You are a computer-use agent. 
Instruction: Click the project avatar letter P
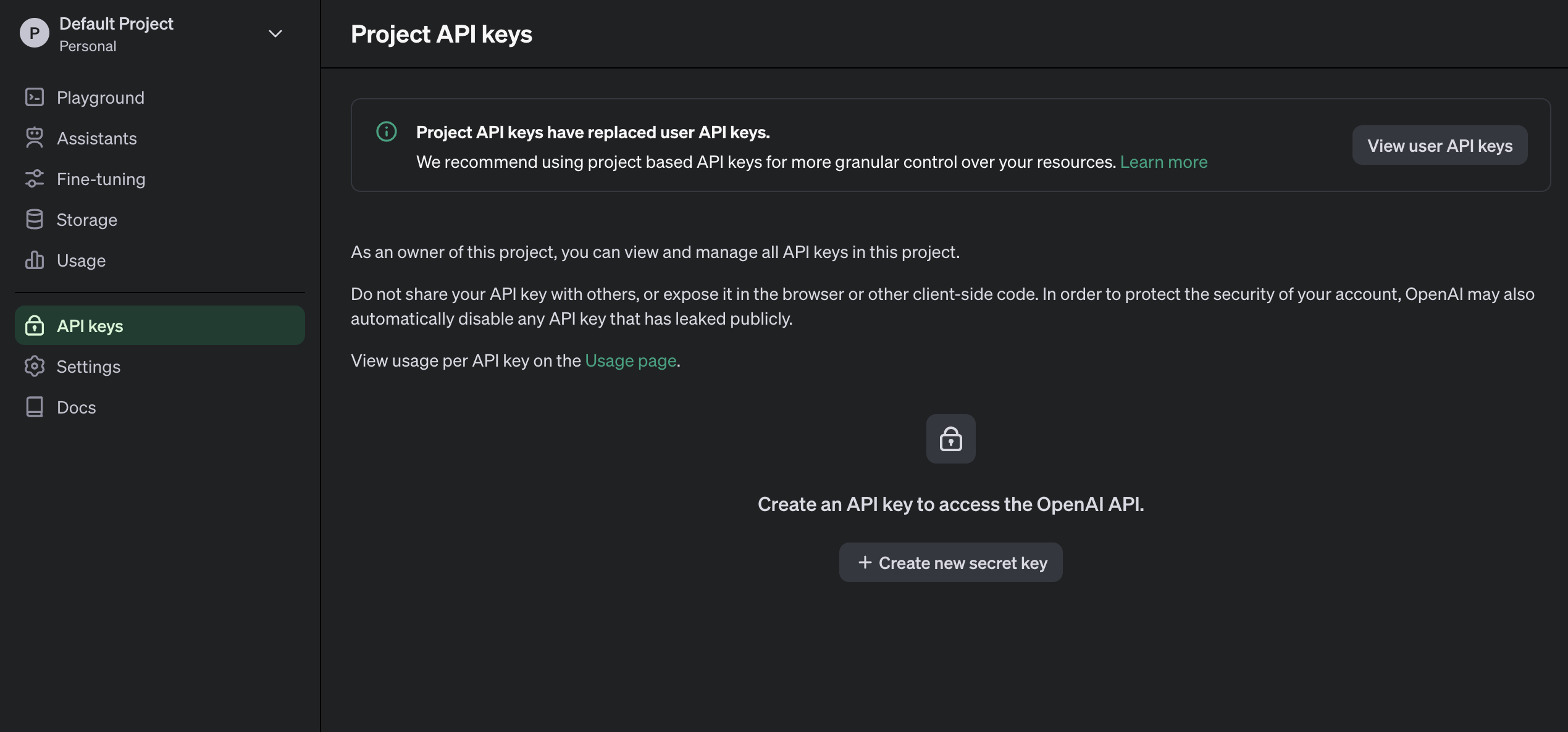(x=35, y=33)
